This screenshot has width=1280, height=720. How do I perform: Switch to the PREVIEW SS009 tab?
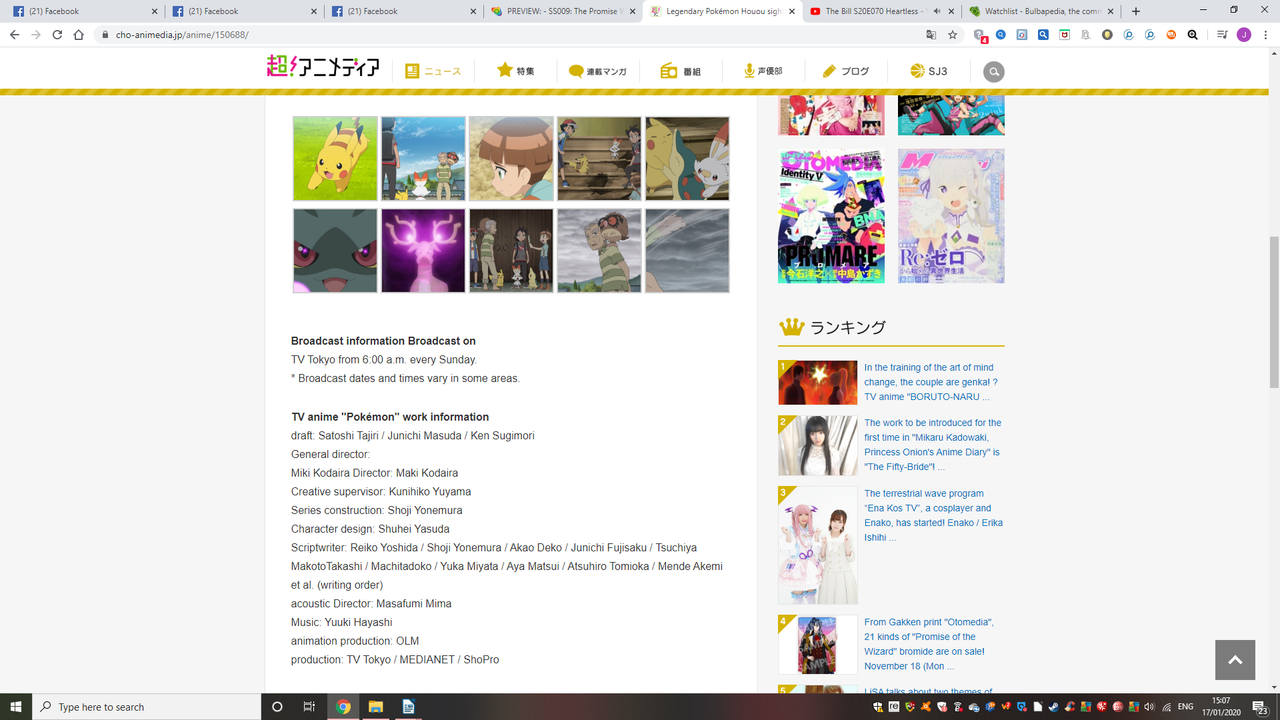563,11
